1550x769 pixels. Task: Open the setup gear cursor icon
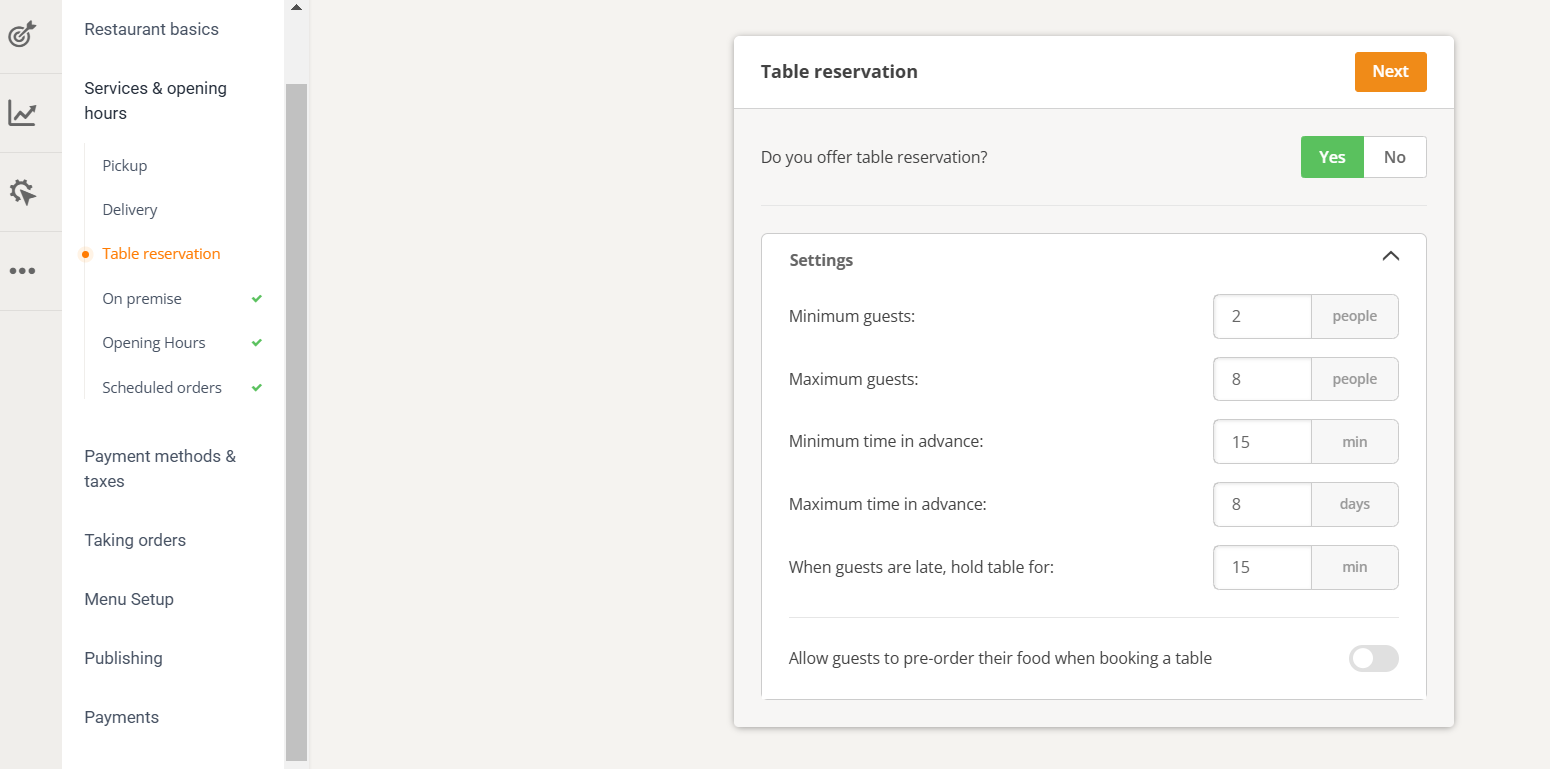[x=22, y=192]
